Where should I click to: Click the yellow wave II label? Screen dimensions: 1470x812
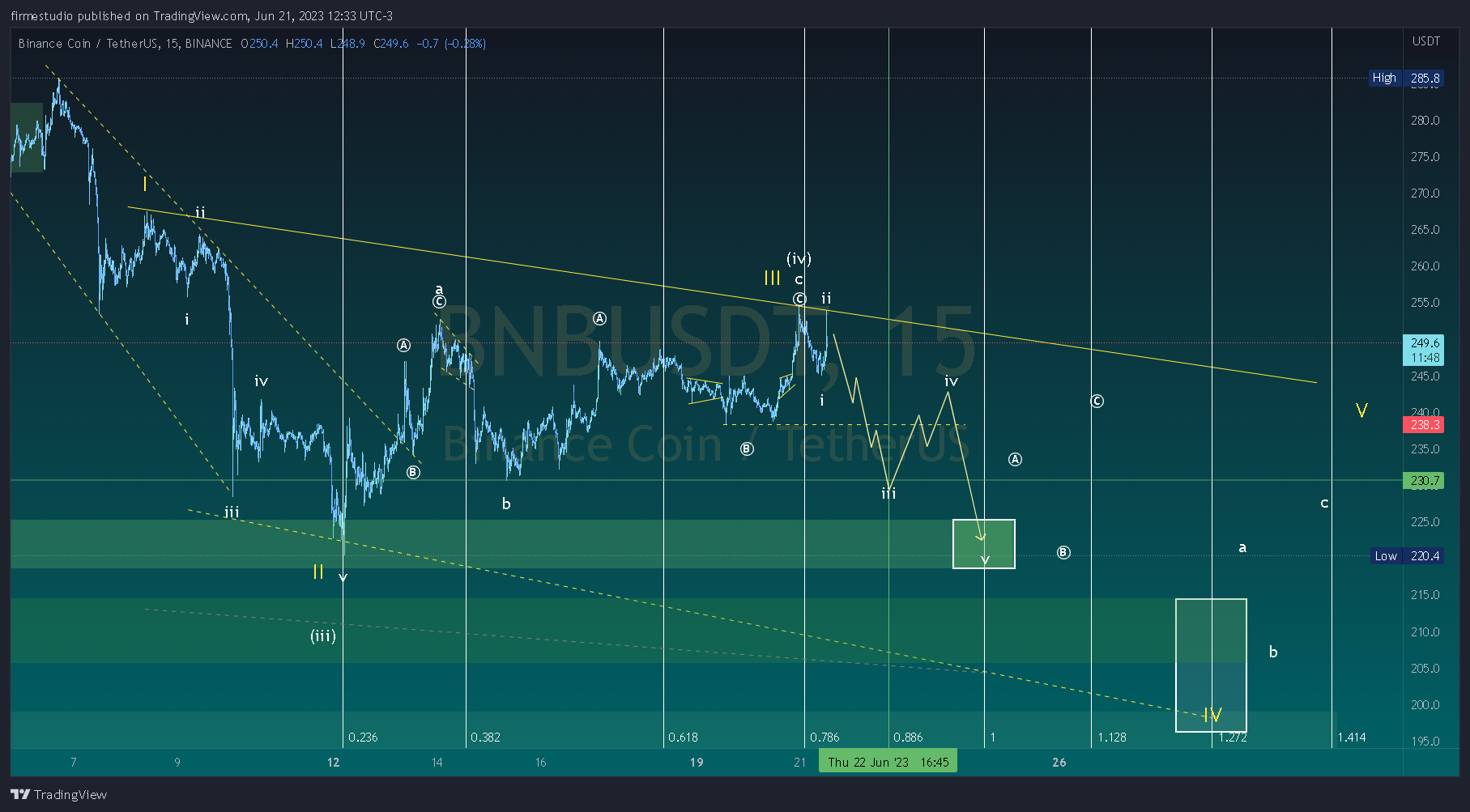click(318, 572)
